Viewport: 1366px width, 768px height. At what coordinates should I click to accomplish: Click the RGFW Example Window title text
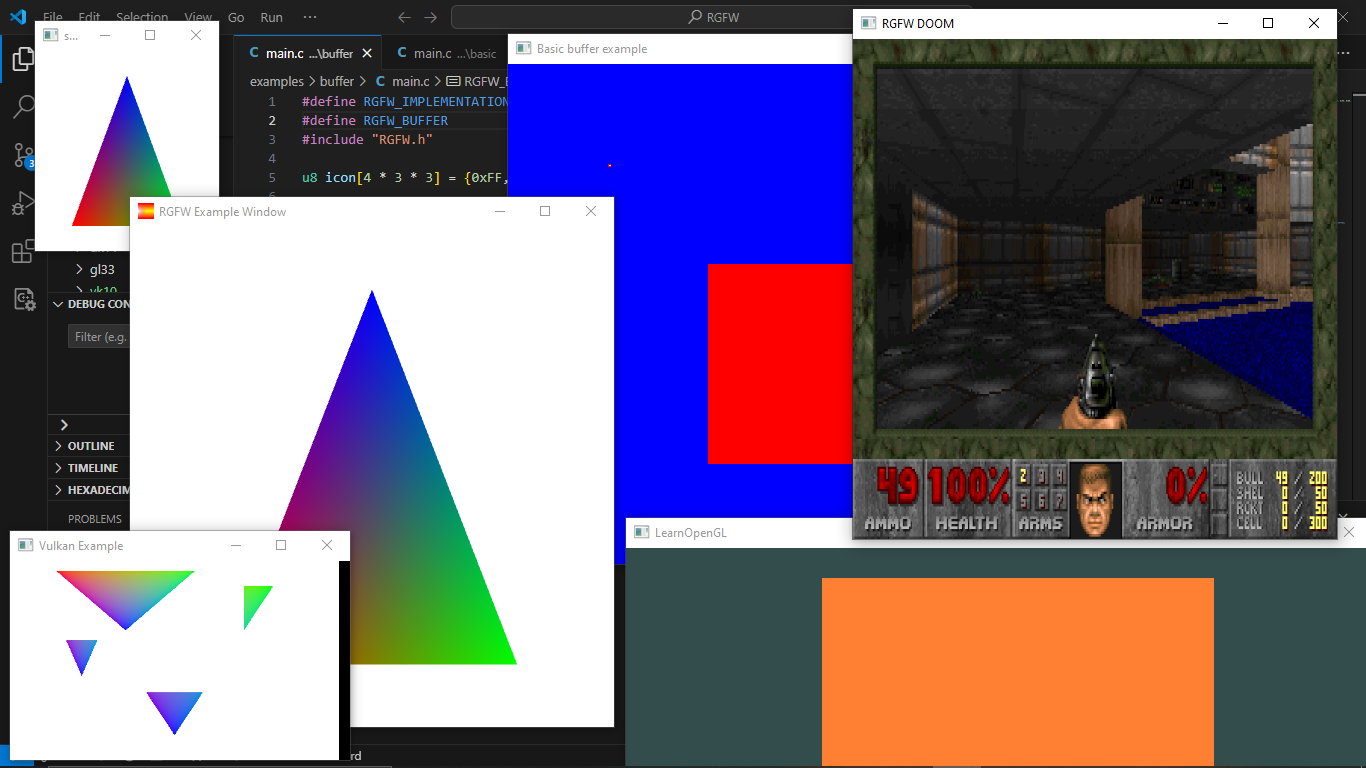222,211
